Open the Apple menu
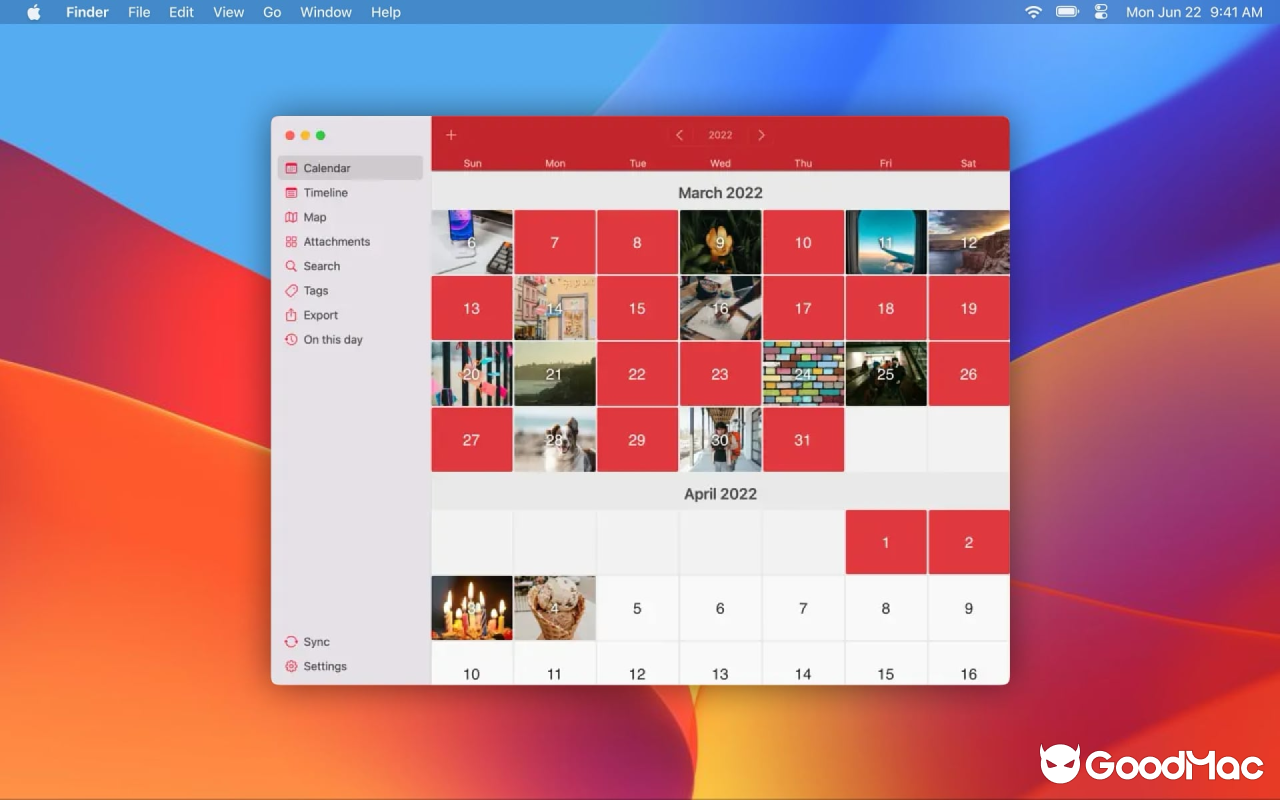1280x800 pixels. pos(34,12)
